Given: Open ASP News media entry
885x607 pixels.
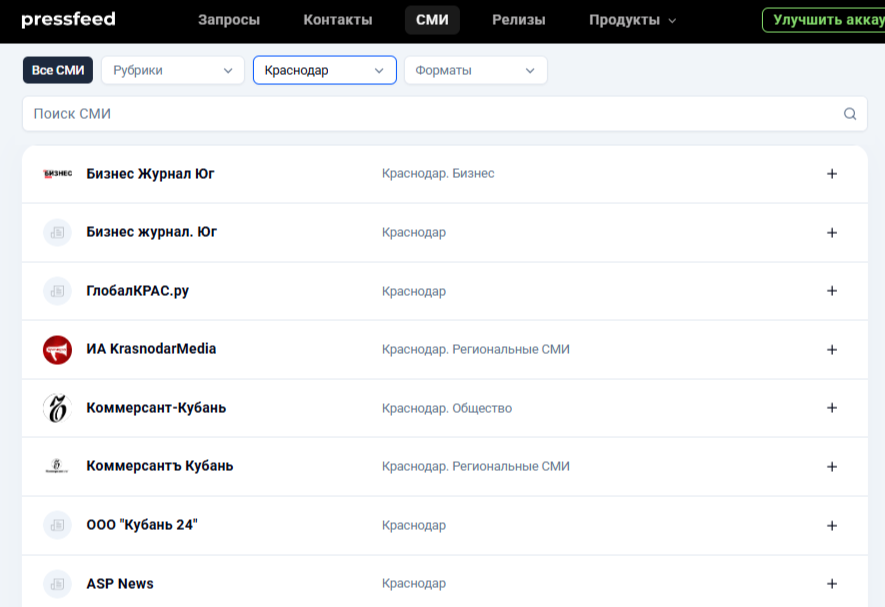Looking at the screenshot, I should pos(120,584).
